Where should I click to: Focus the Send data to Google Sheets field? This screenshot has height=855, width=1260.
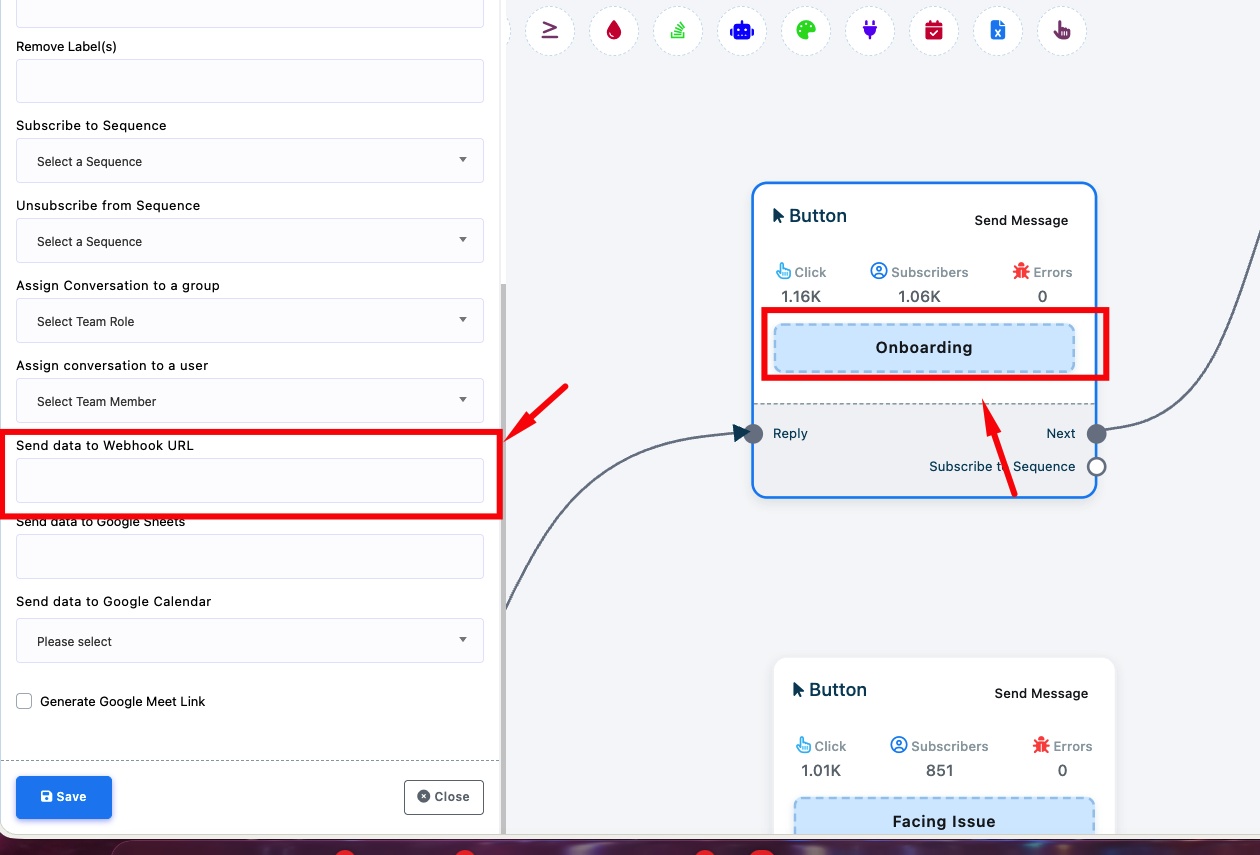(250, 556)
